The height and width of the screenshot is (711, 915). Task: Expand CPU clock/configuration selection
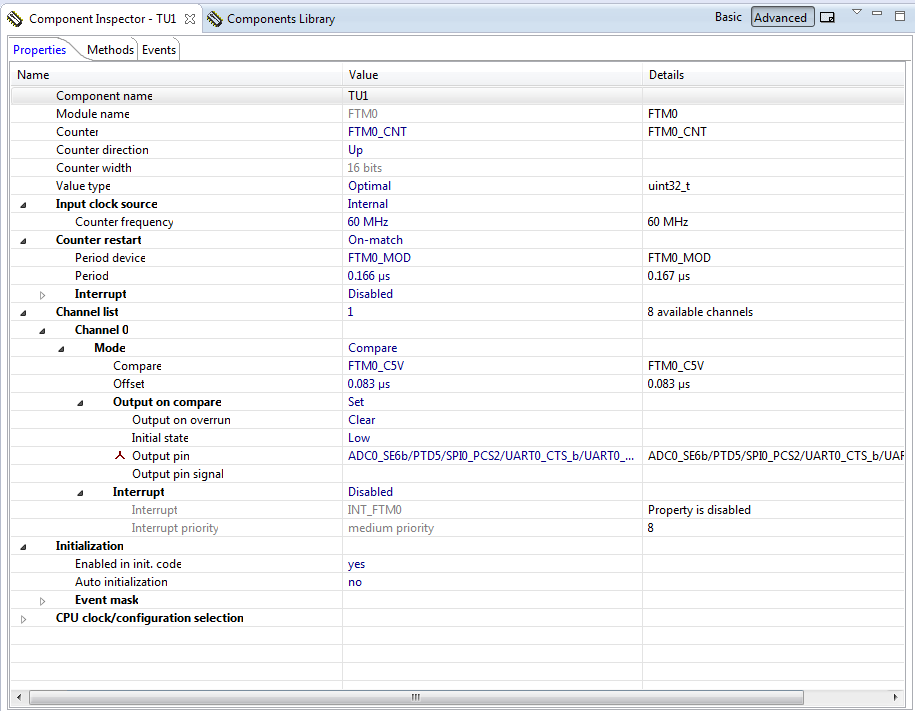tap(23, 619)
